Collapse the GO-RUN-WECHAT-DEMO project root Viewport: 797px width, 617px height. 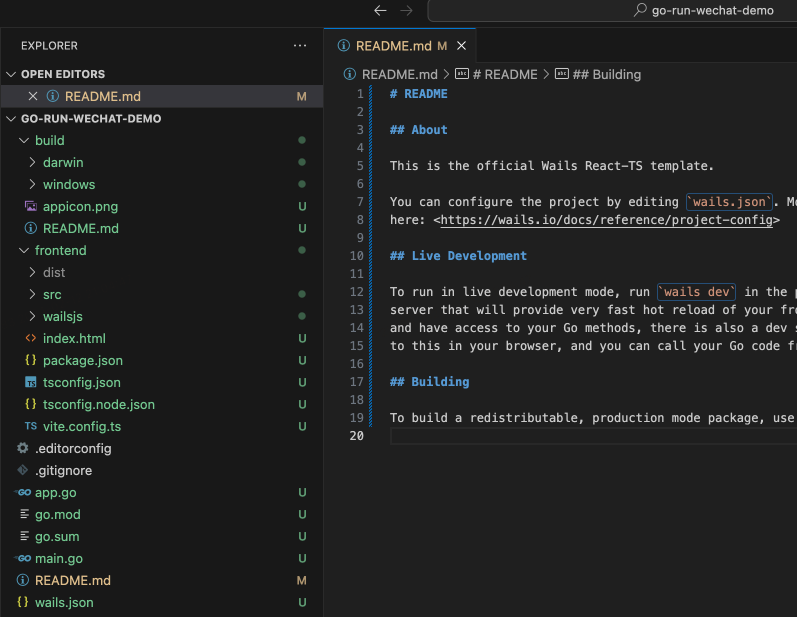point(12,118)
